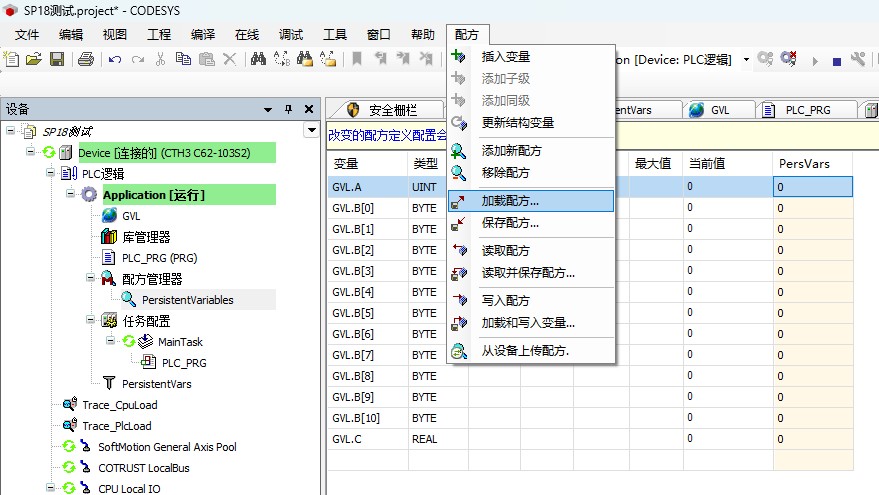Click the Toggle bookmark toolbar icon
Viewport: 879px width, 495px height.
coord(357,59)
